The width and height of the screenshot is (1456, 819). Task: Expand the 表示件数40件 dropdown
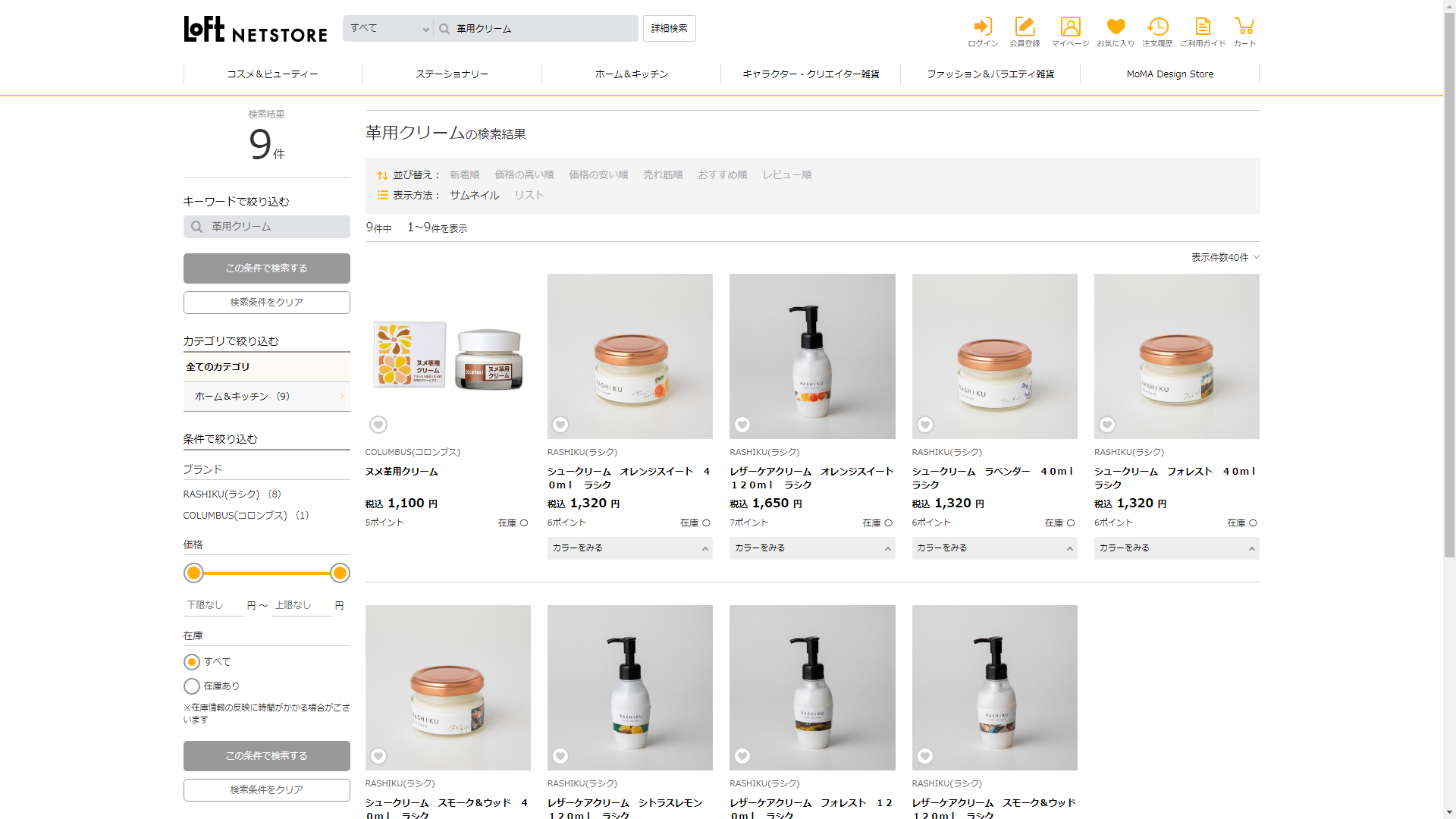[x=1225, y=257]
